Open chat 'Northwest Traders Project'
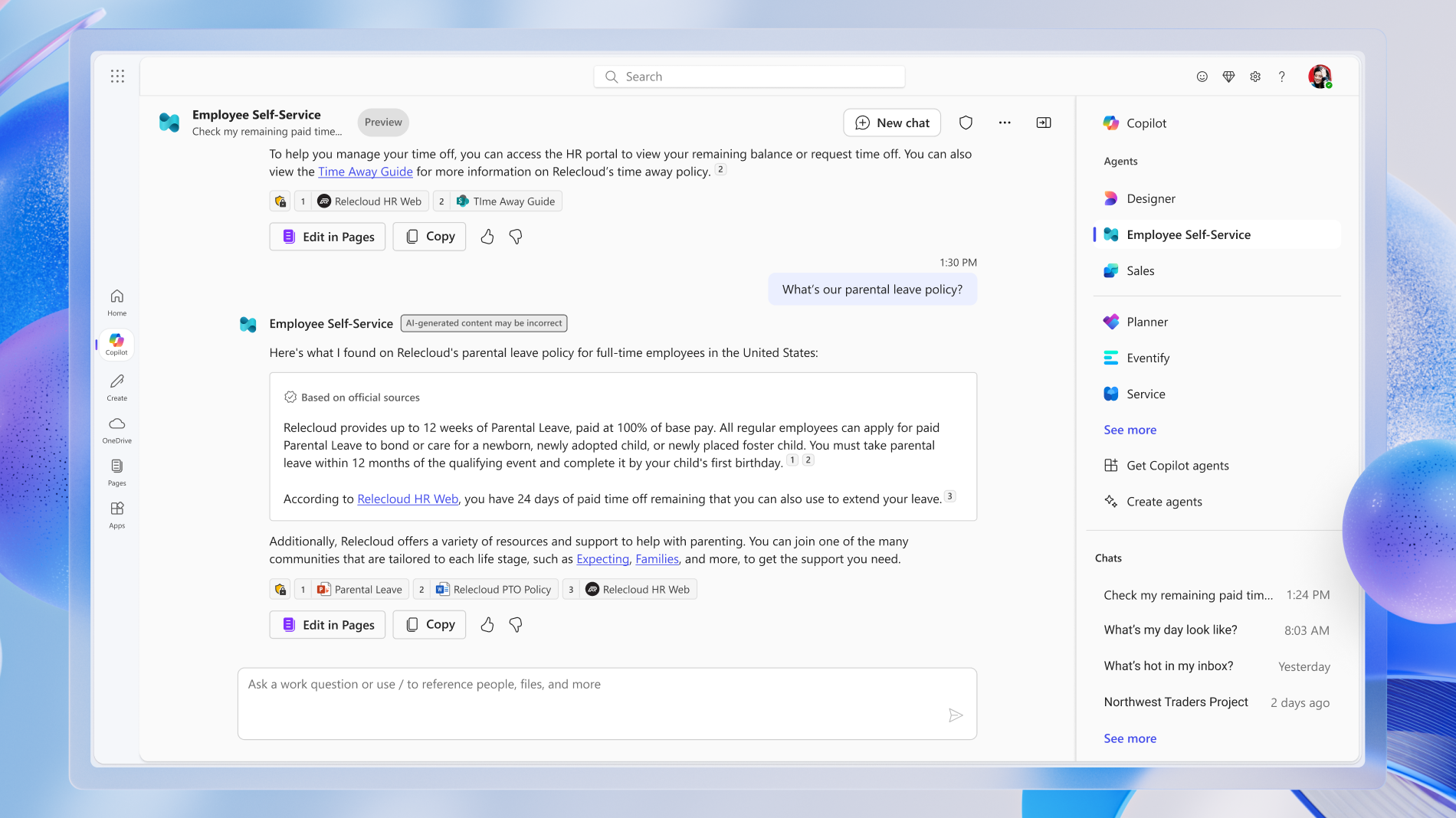This screenshot has height=818, width=1456. coord(1217,702)
